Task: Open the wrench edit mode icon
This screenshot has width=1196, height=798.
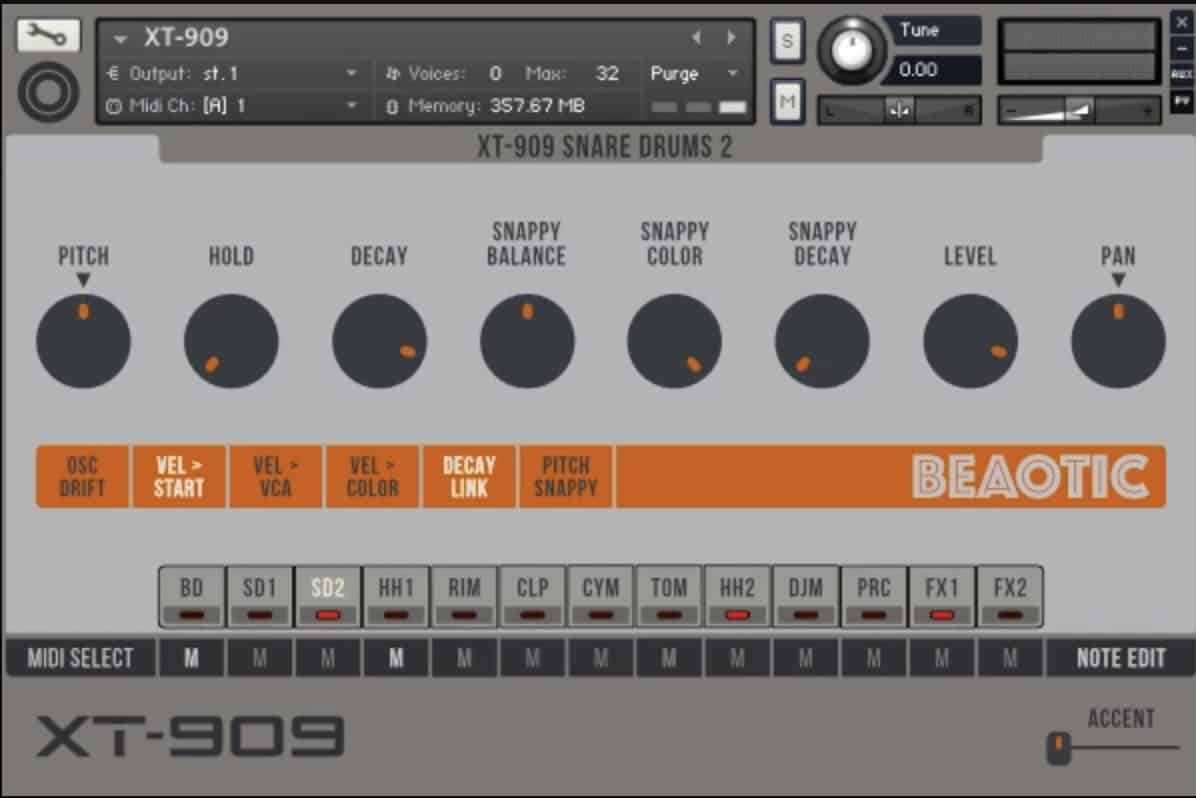Action: [48, 35]
